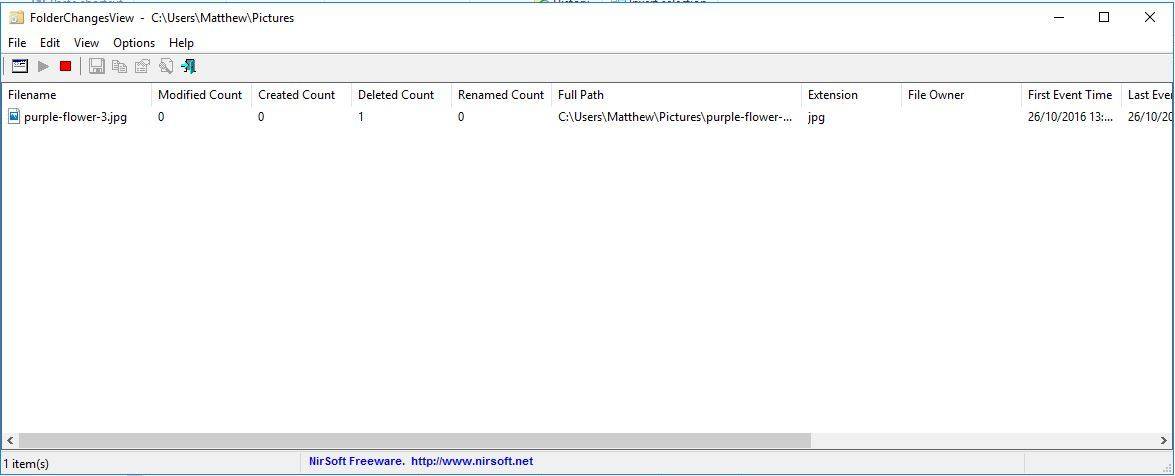Sort by the First Event Time column header
The height and width of the screenshot is (476, 1175).
point(1071,95)
